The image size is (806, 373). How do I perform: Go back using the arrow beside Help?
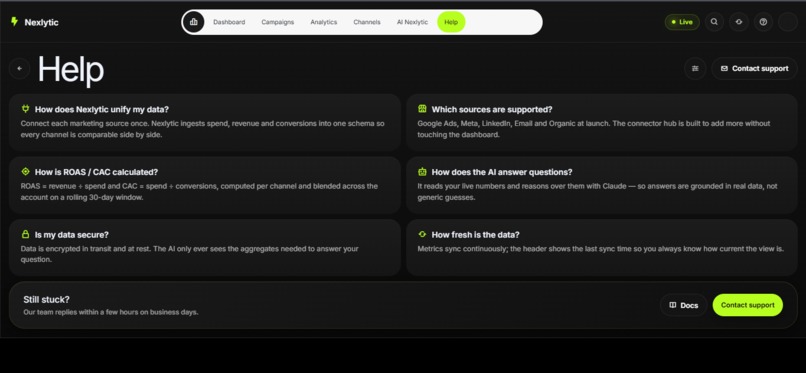(20, 68)
